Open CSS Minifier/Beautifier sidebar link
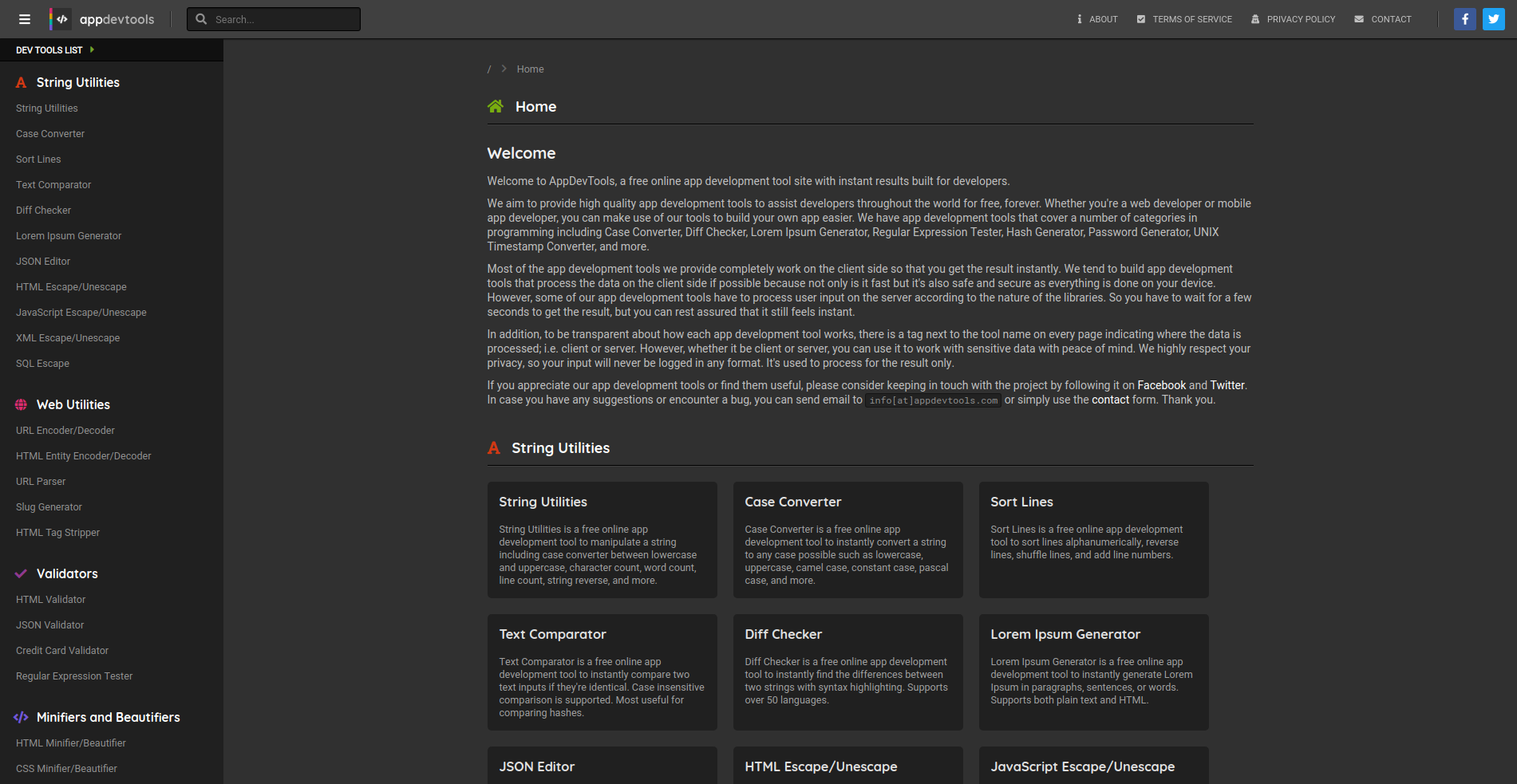 (67, 769)
